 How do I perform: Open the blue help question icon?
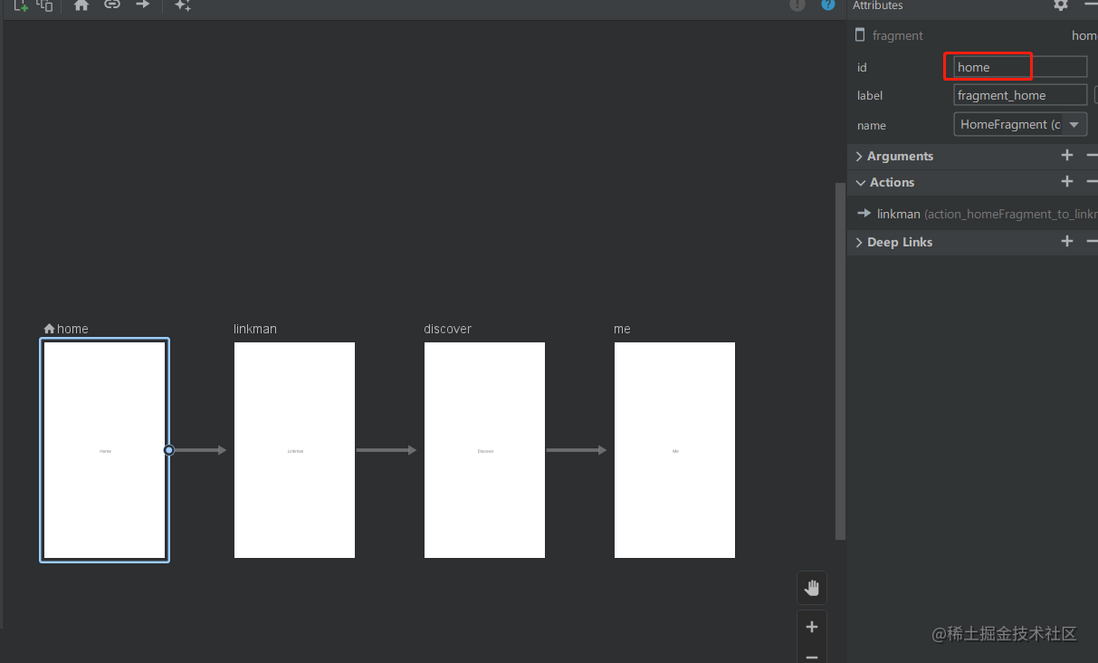pos(828,4)
